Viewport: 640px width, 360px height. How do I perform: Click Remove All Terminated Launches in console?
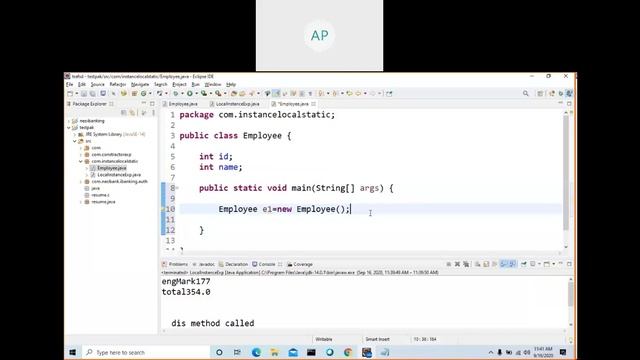click(x=466, y=264)
